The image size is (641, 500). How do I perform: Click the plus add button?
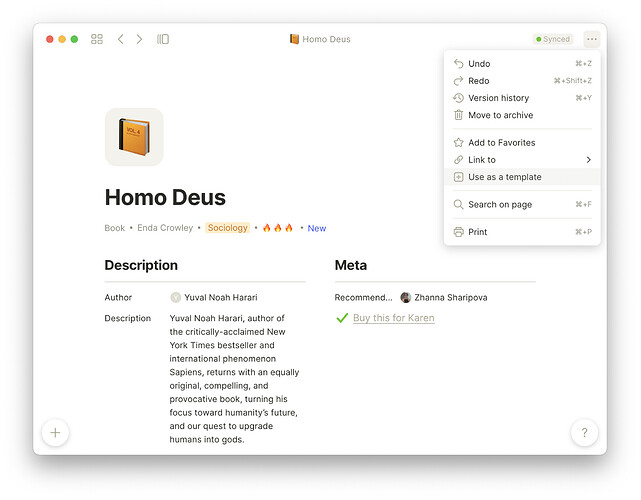coord(55,433)
